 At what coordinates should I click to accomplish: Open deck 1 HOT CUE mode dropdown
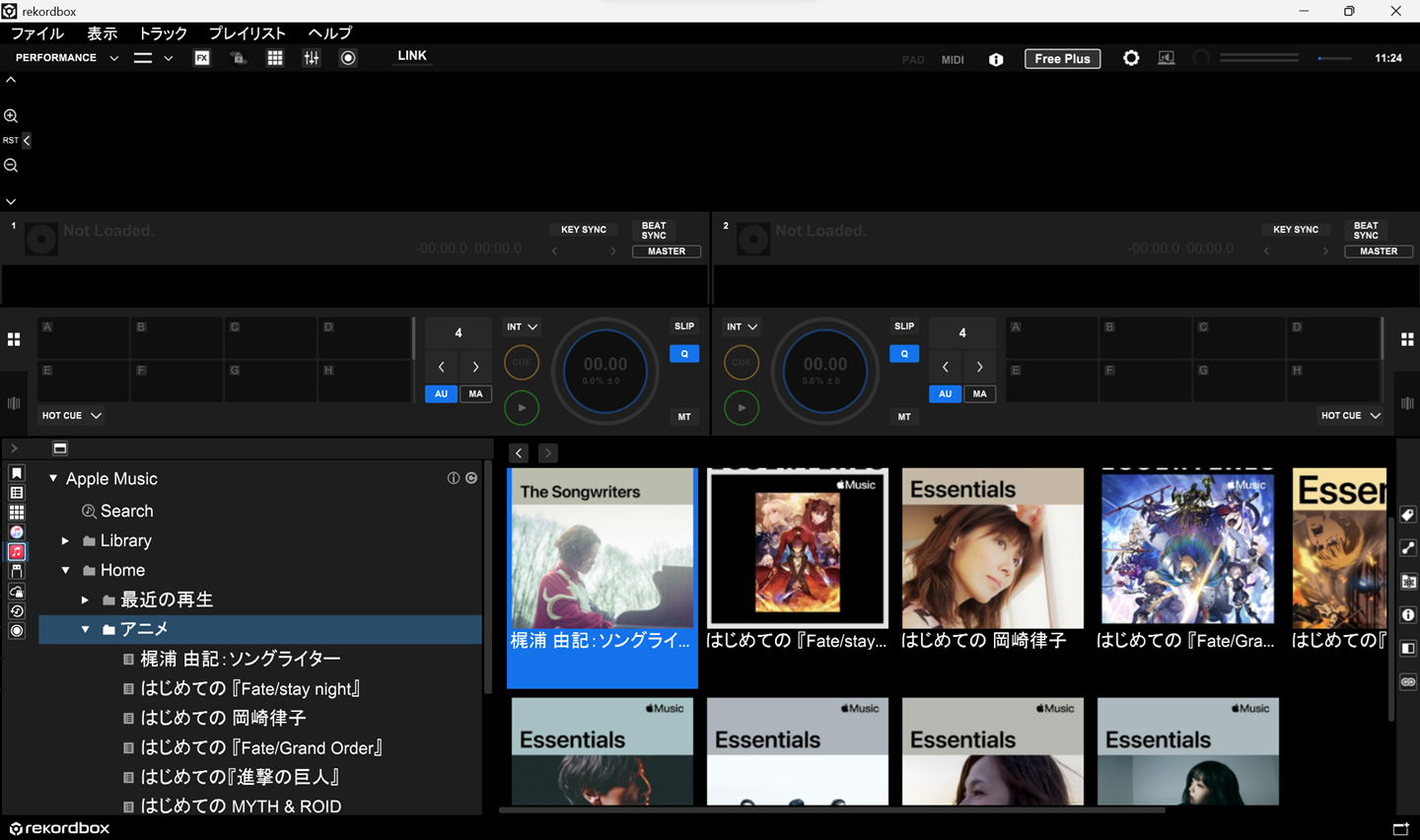click(x=72, y=415)
